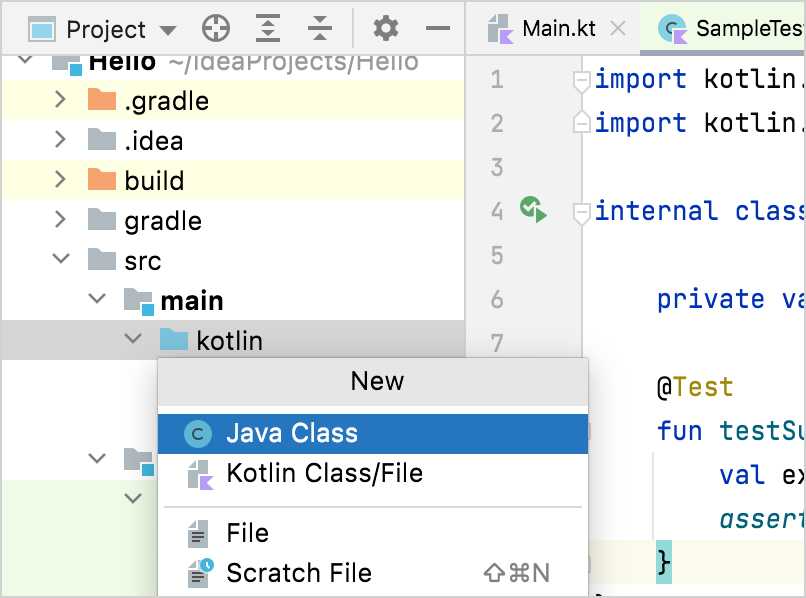
Task: Open the Project view dropdown
Action: click(168, 30)
